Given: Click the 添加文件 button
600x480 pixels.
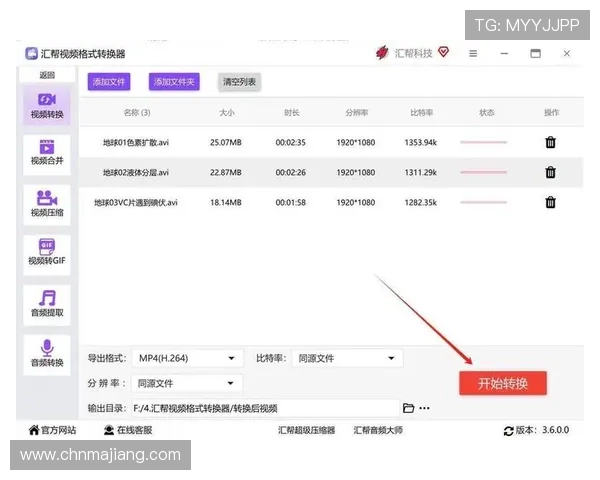Looking at the screenshot, I should coord(109,82).
